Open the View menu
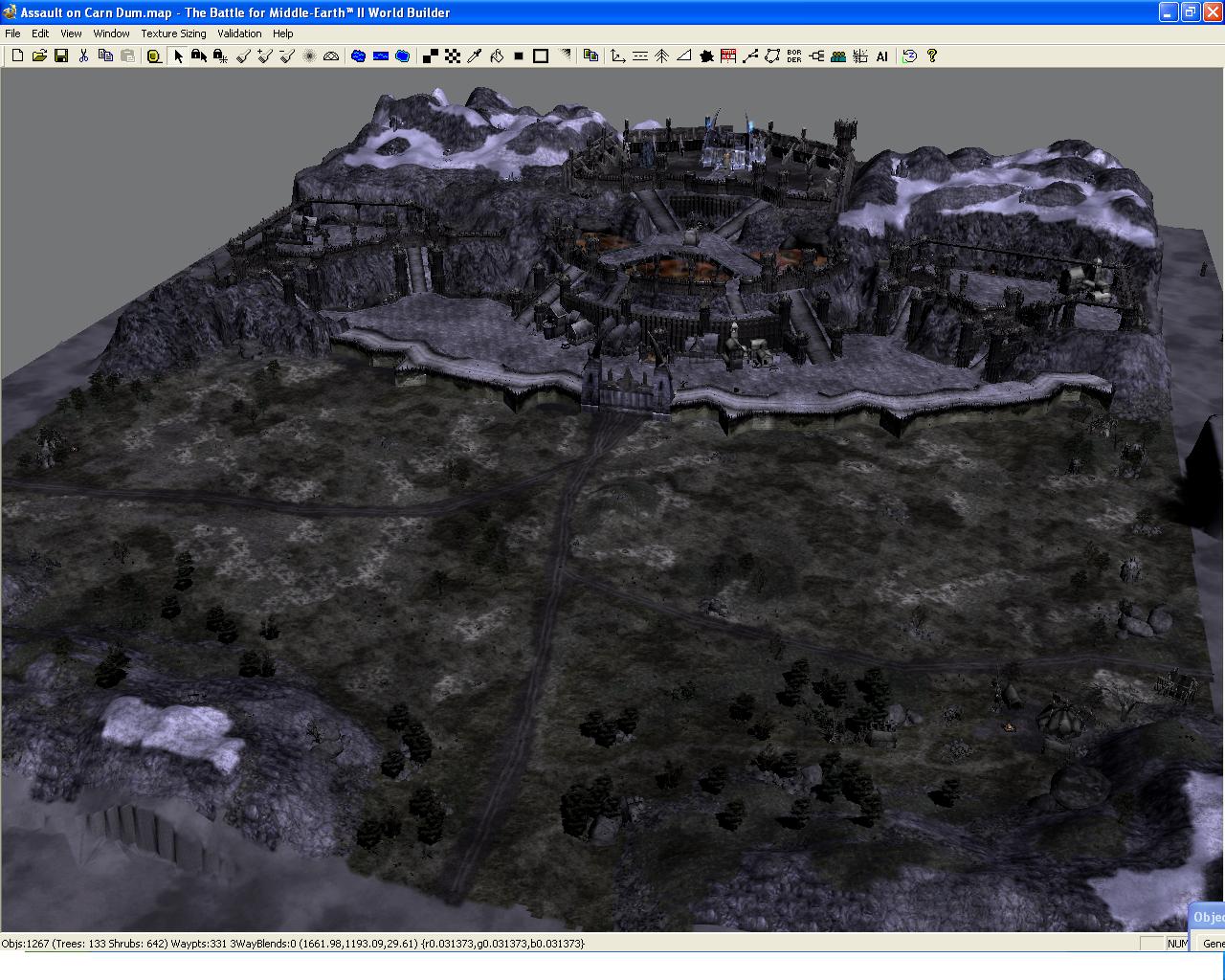Screen dimensions: 1225x980 (71, 33)
